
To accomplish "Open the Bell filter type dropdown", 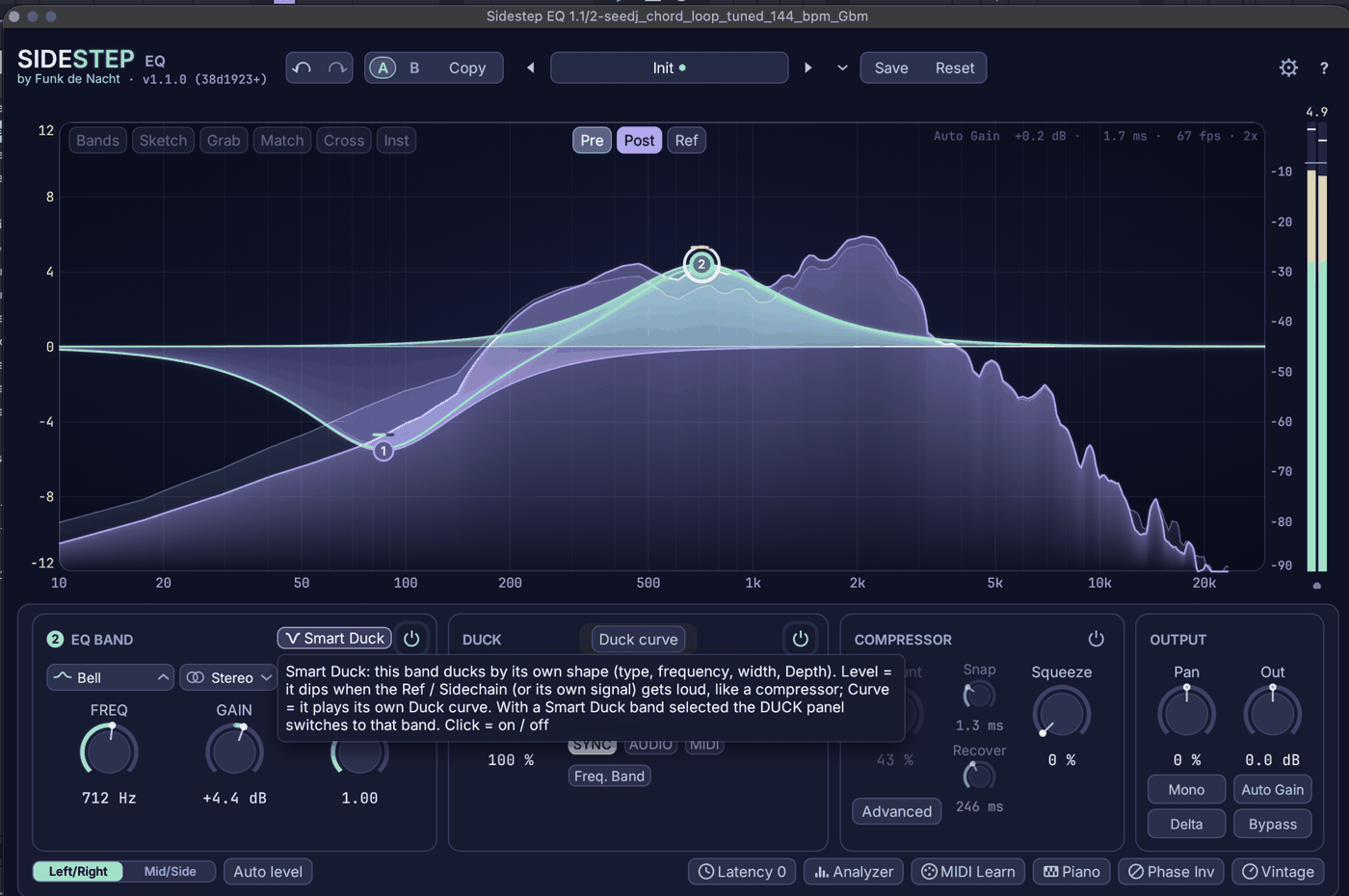I will 110,677.
